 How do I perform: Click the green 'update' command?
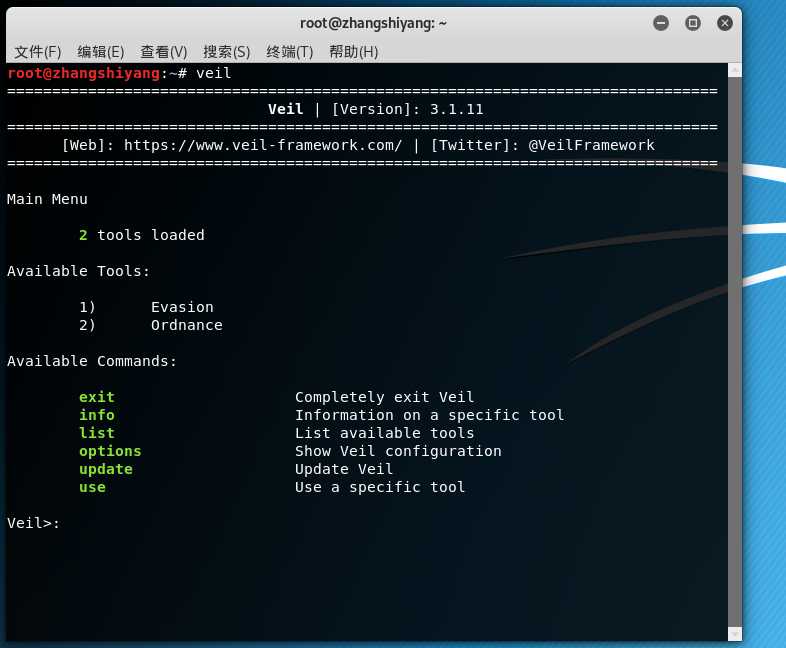(x=106, y=470)
